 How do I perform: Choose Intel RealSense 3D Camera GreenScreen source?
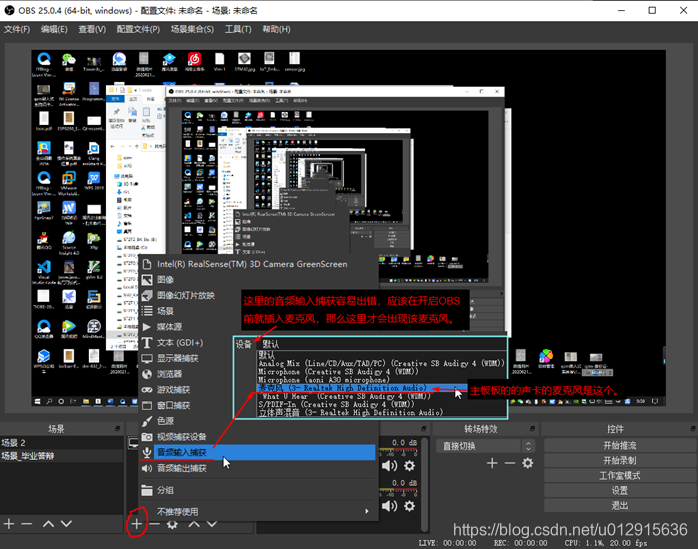258,264
